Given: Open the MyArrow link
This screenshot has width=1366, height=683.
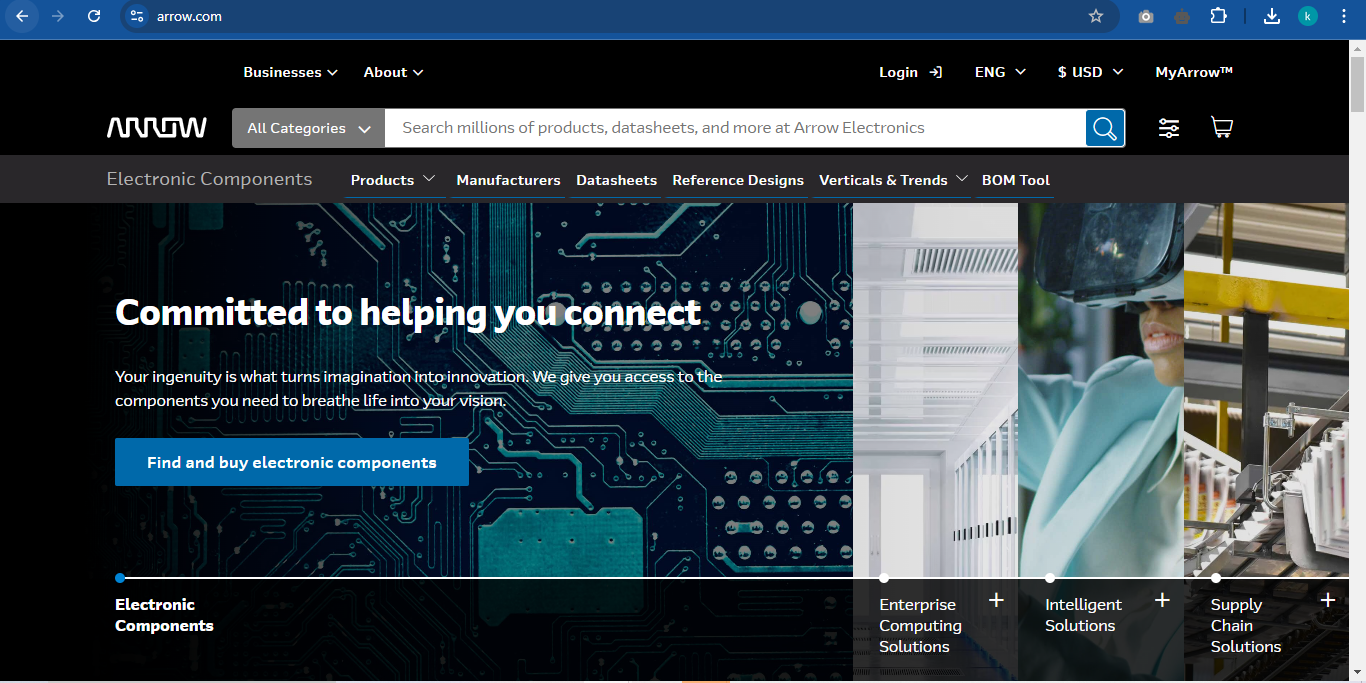Looking at the screenshot, I should pyautogui.click(x=1194, y=72).
